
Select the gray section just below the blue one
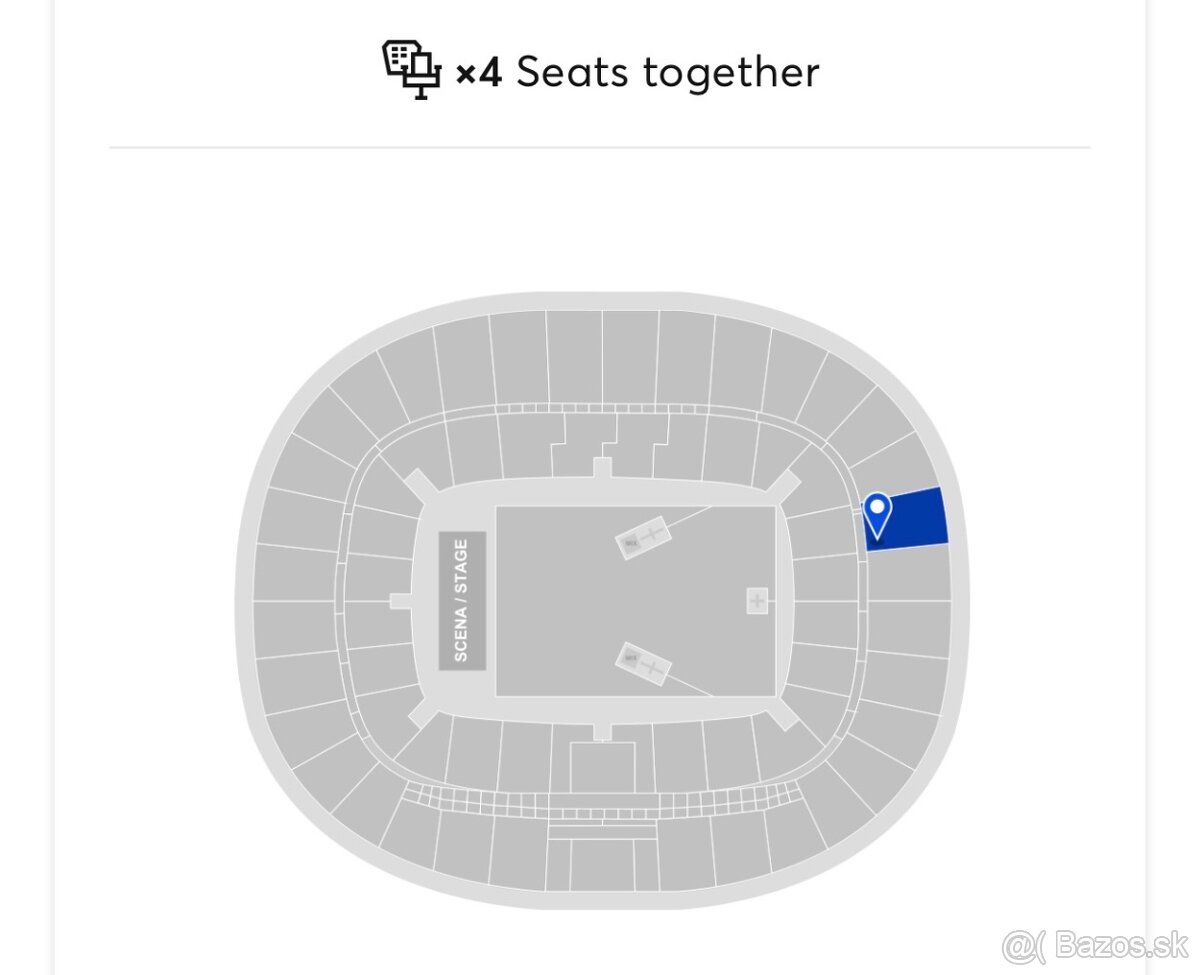[908, 572]
